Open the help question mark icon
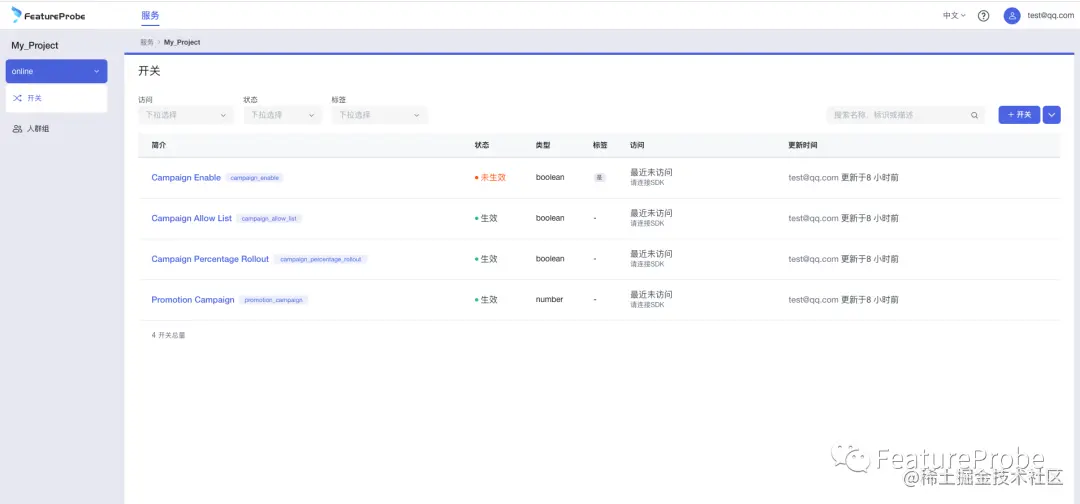1080x504 pixels. 984,16
